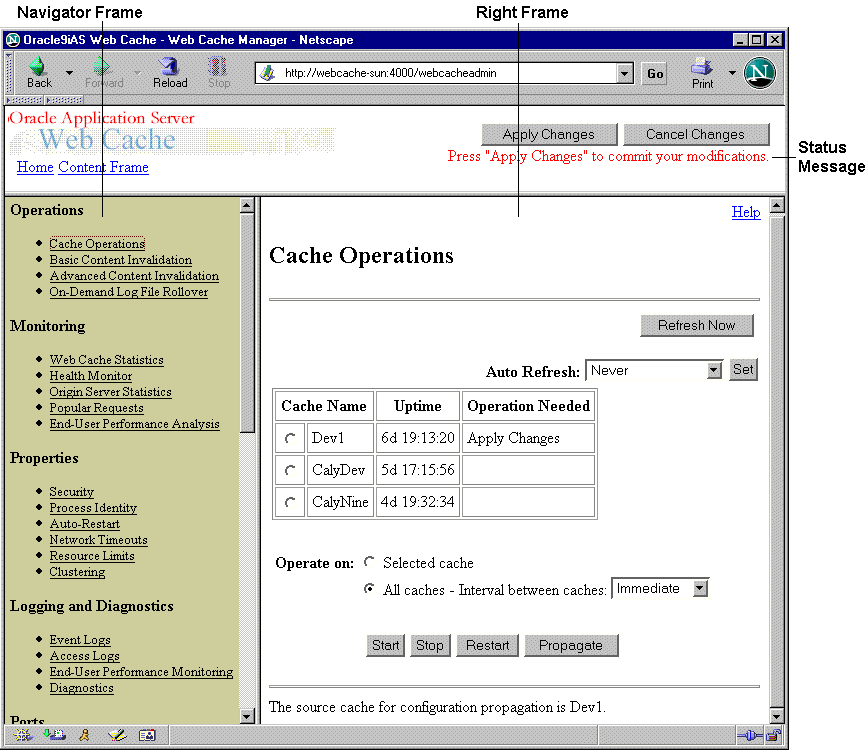Click the Start button
The height and width of the screenshot is (752, 868).
[385, 646]
